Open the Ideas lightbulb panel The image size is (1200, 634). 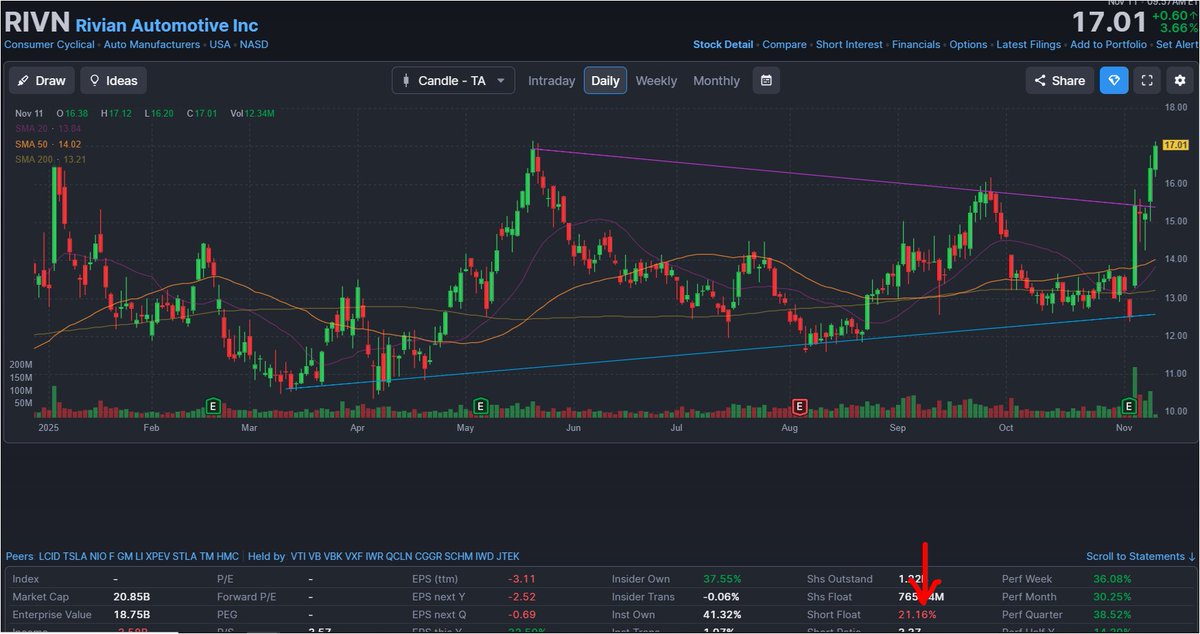pos(113,80)
